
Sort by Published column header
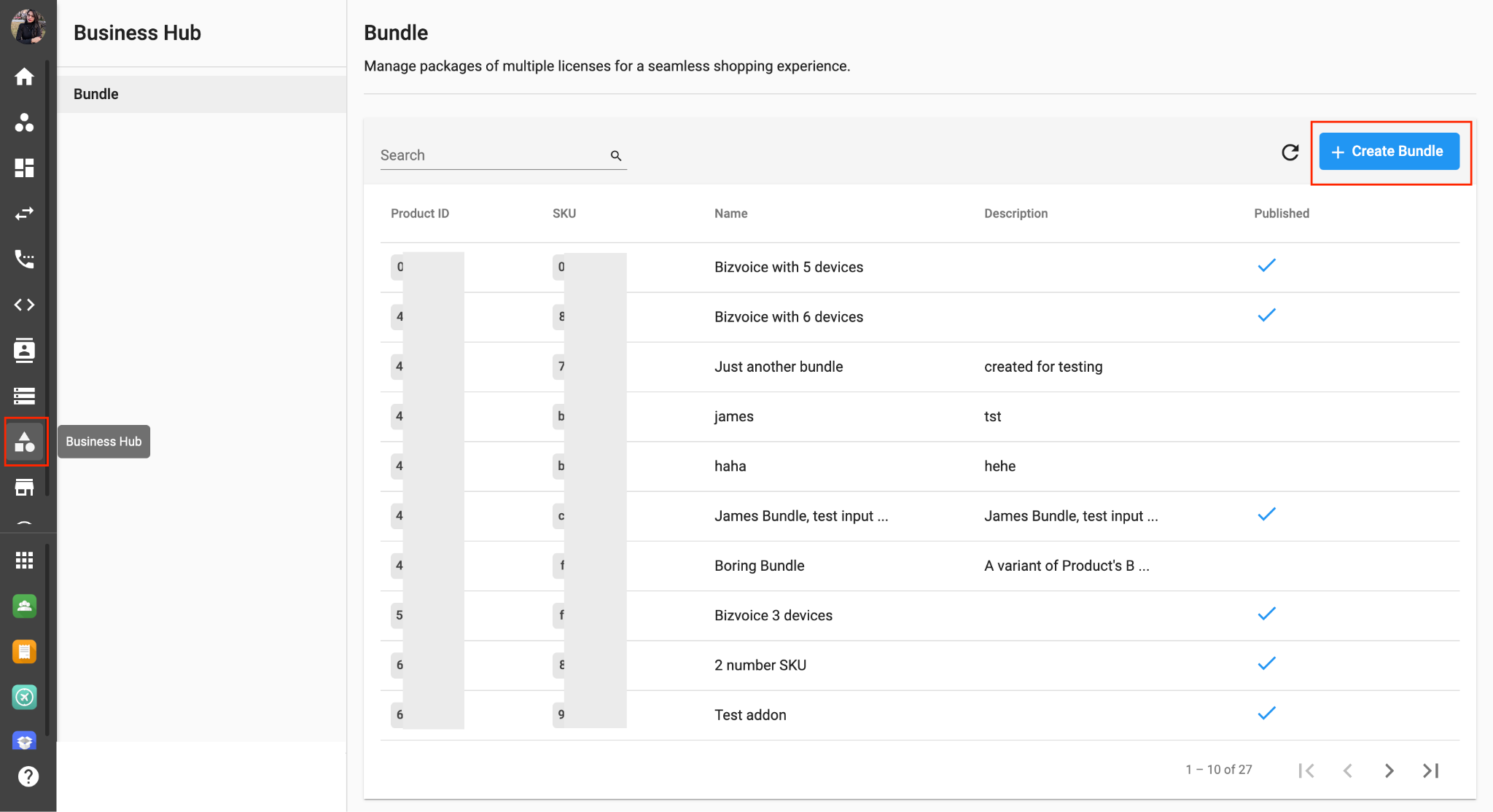pos(1282,214)
